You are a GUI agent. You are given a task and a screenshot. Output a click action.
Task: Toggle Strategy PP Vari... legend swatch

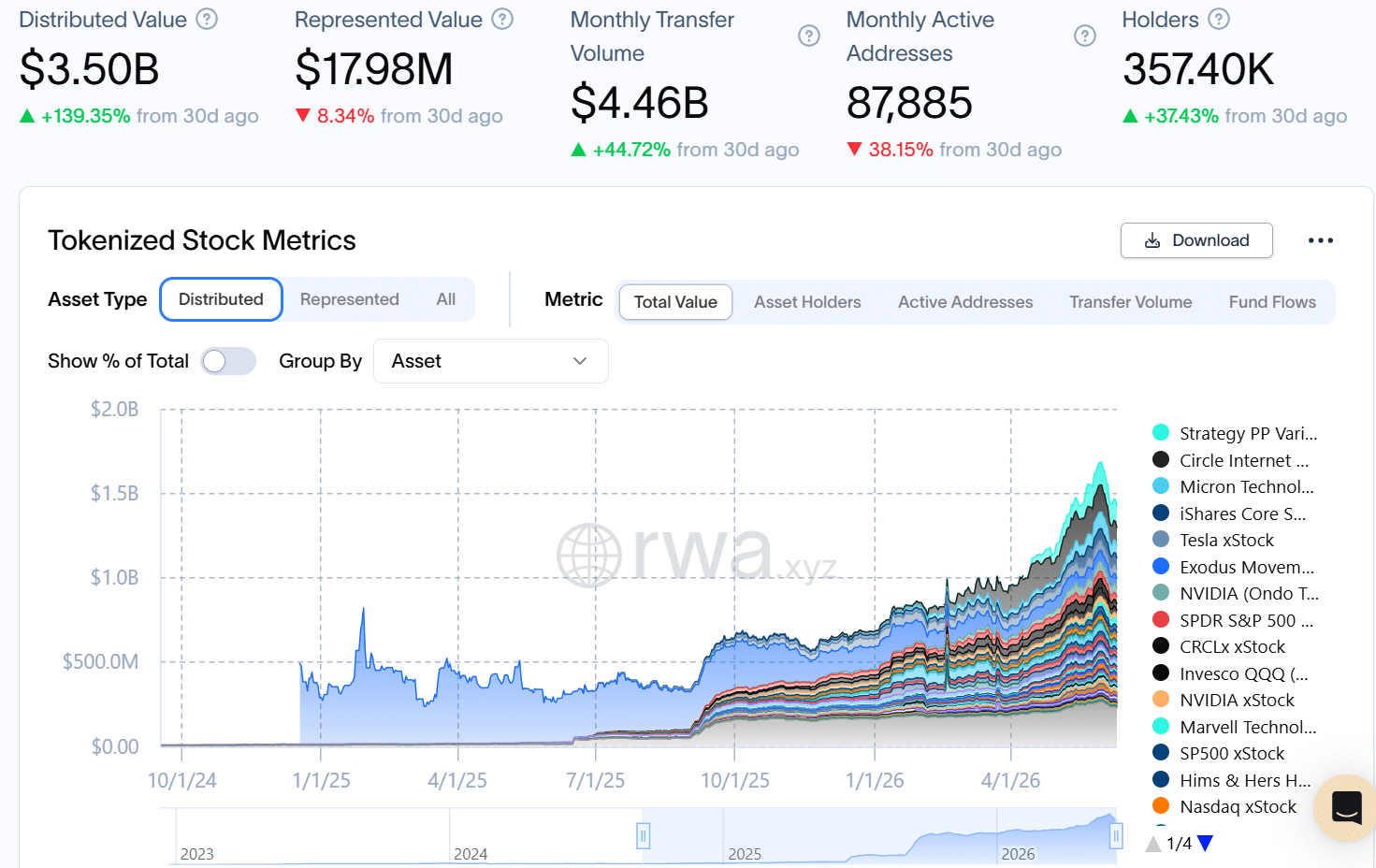pyautogui.click(x=1161, y=432)
